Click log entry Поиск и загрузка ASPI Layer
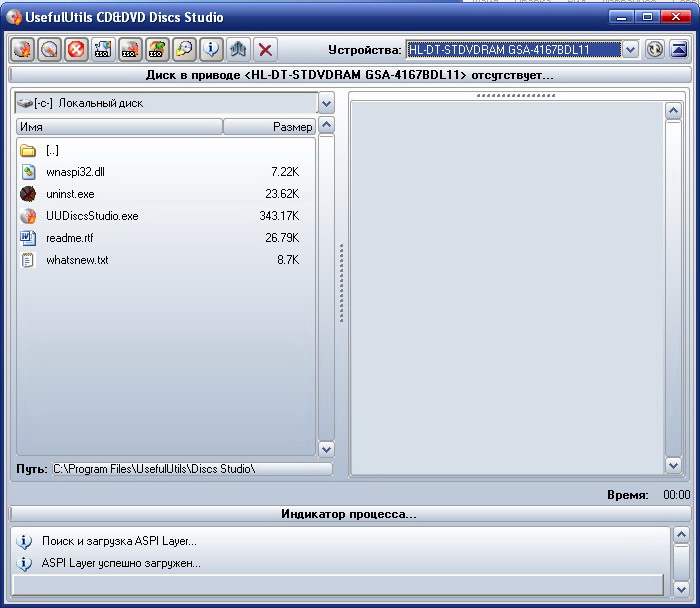 [x=119, y=541]
